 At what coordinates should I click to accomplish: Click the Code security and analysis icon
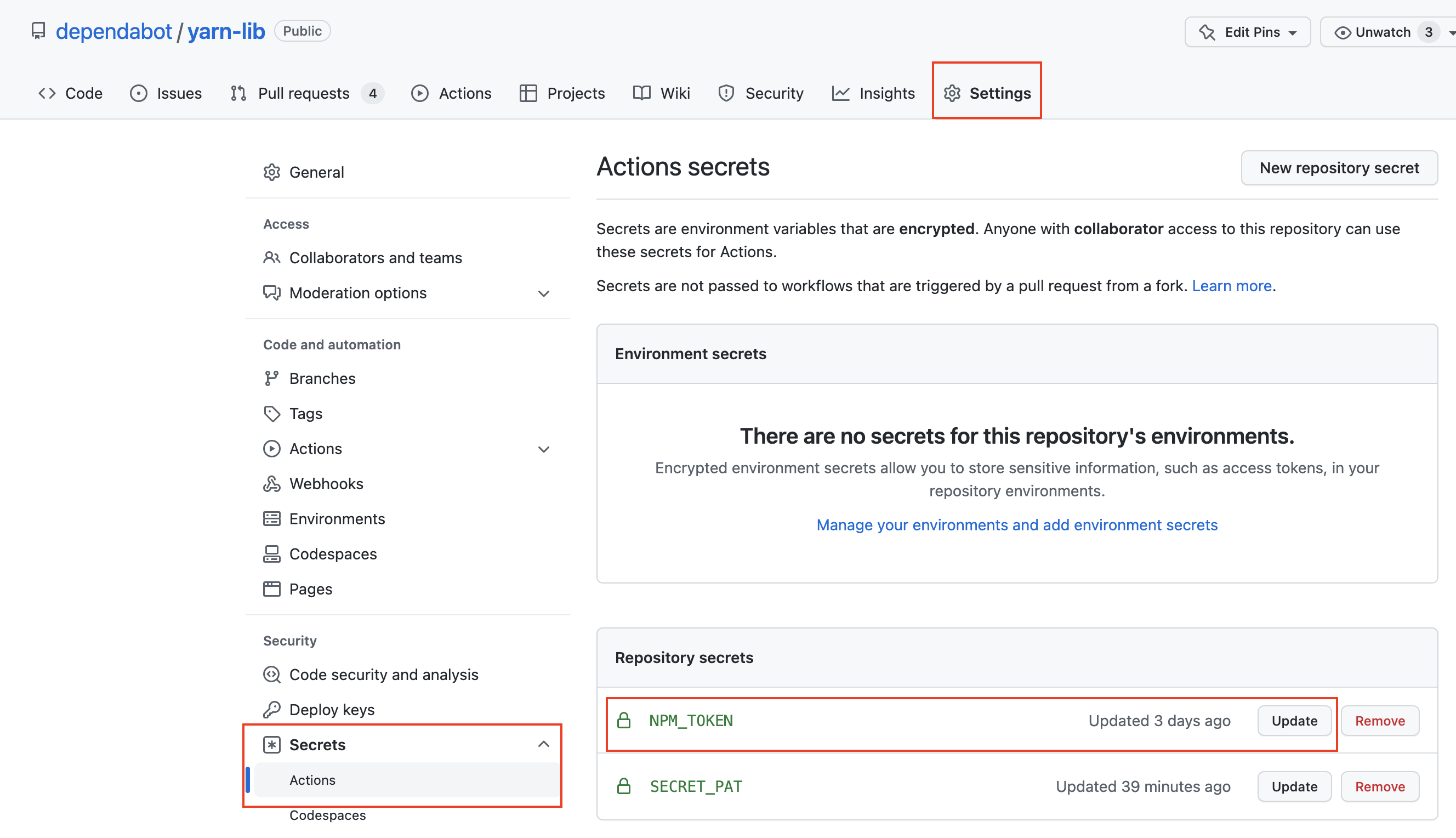pyautogui.click(x=271, y=675)
